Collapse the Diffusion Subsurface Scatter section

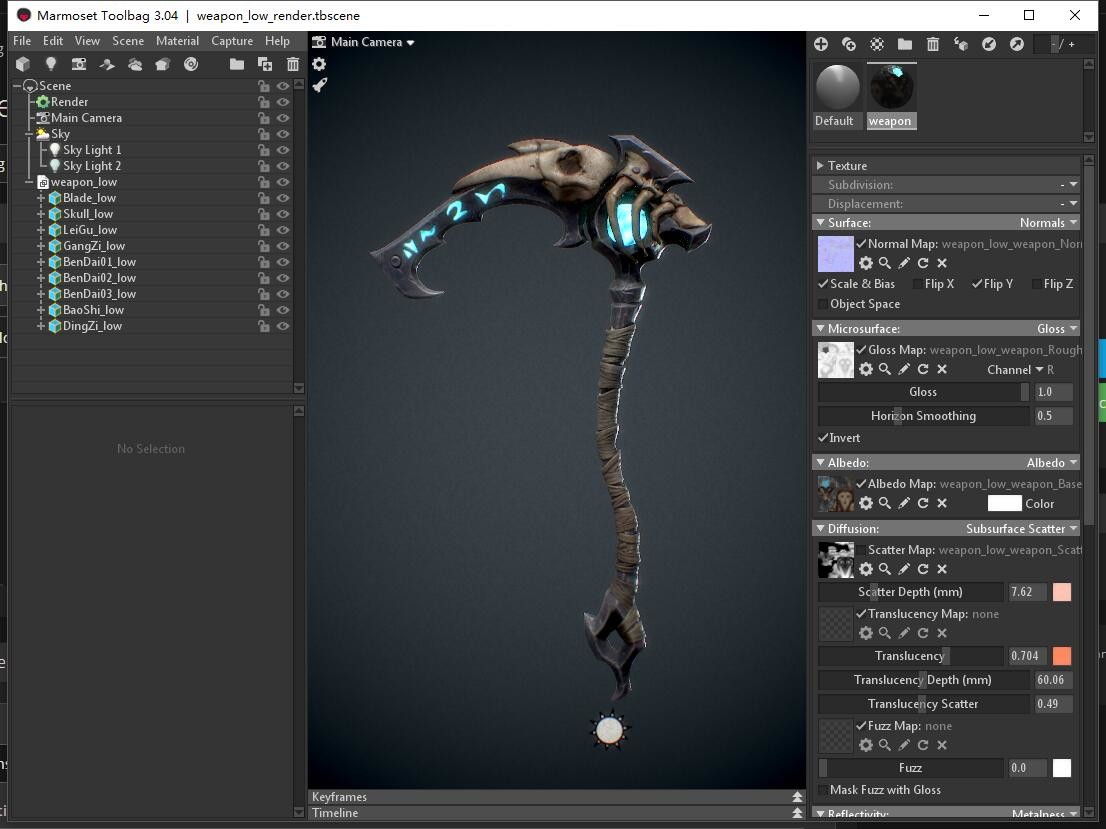point(821,528)
